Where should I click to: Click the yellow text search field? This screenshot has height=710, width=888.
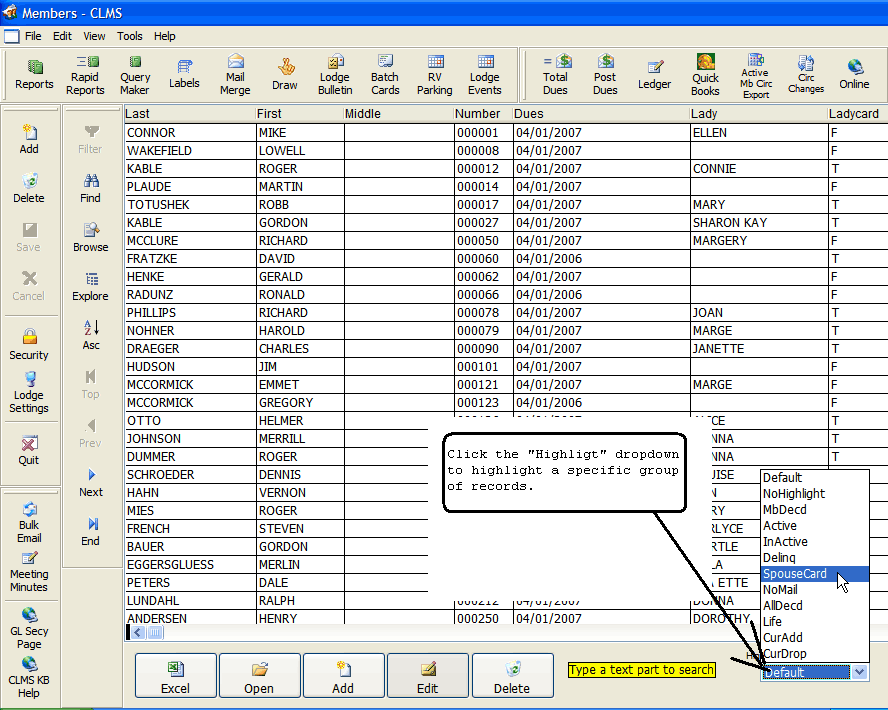tap(642, 670)
